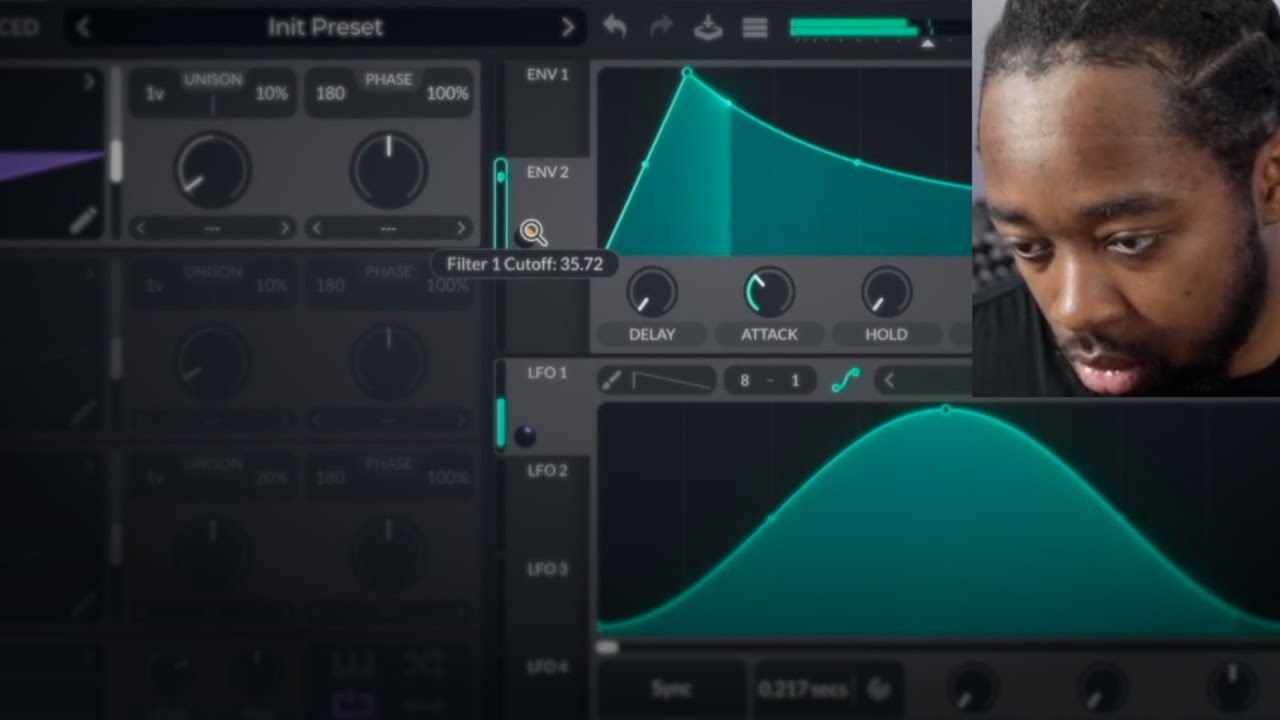Screen dimensions: 1280x720
Task: Grab oscillator 1 wave frame vertical slider
Action: coord(115,160)
